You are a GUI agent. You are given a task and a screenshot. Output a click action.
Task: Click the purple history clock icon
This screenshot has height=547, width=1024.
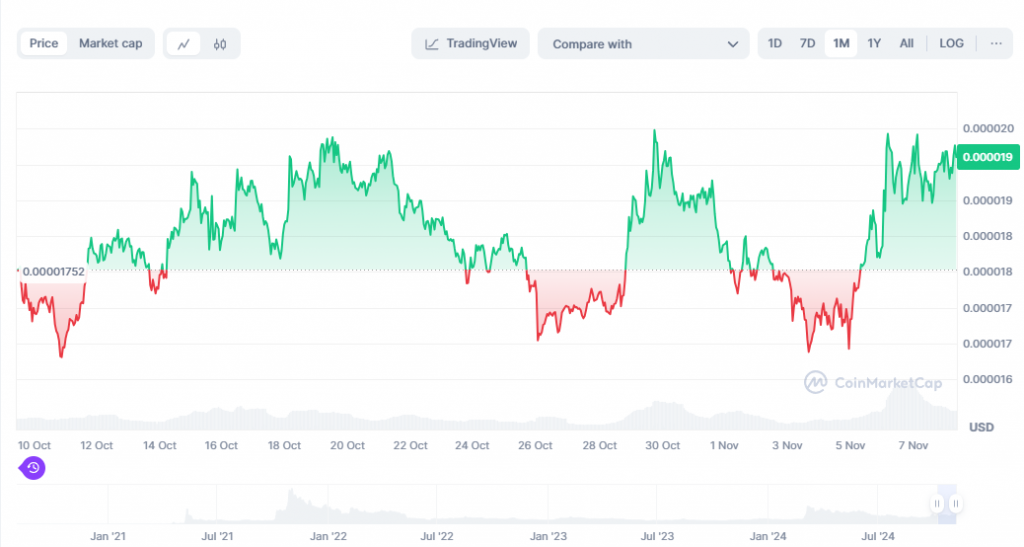pos(33,468)
